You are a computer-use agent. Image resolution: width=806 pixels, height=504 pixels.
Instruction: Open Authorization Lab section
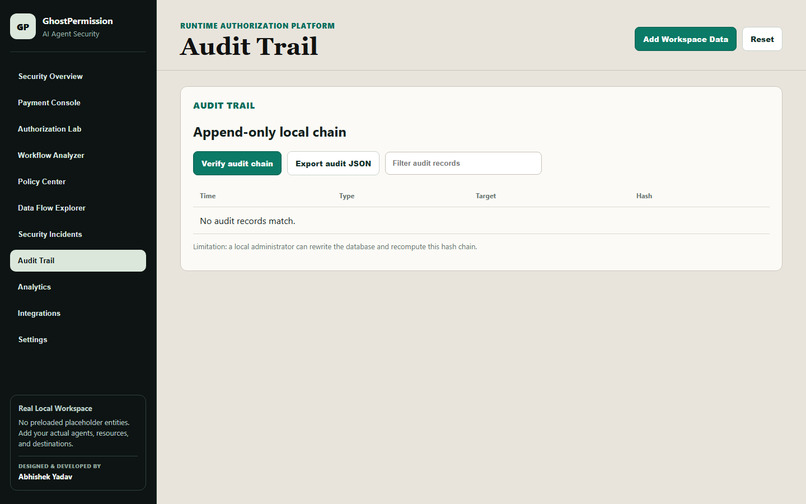[x=78, y=129]
